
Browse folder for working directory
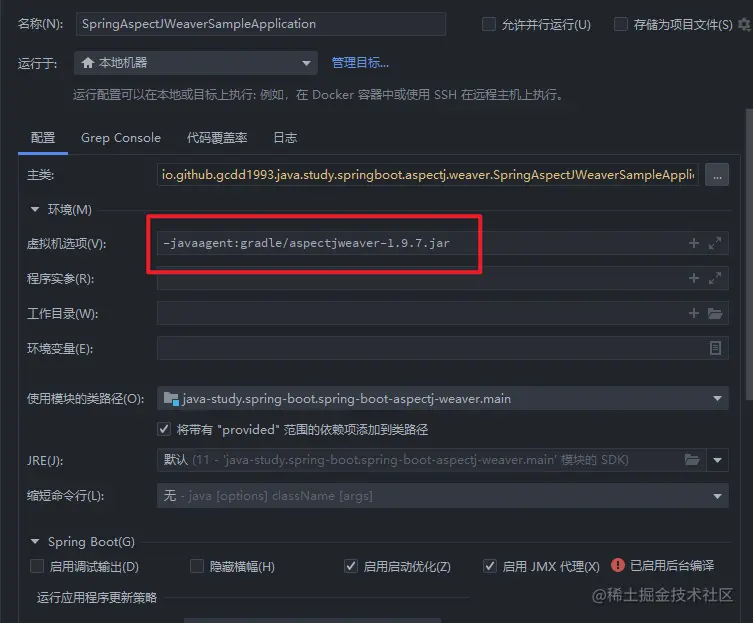click(715, 313)
